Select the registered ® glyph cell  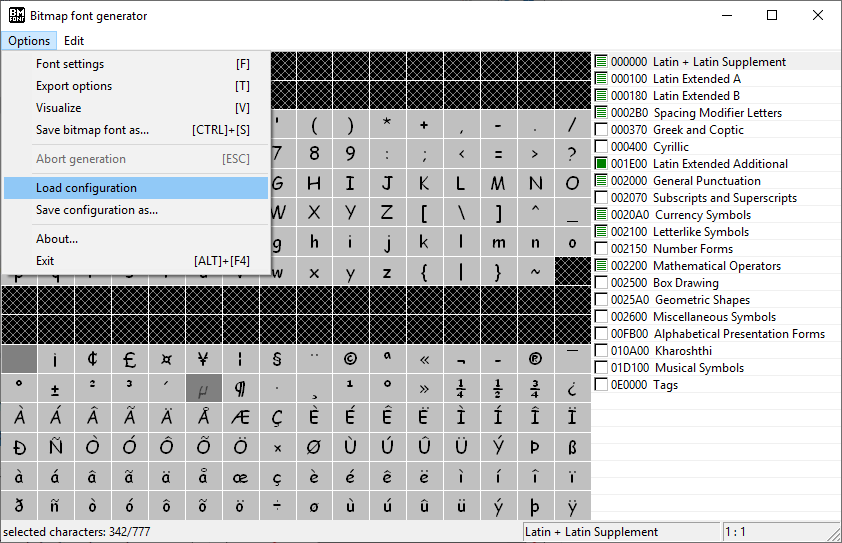click(535, 359)
